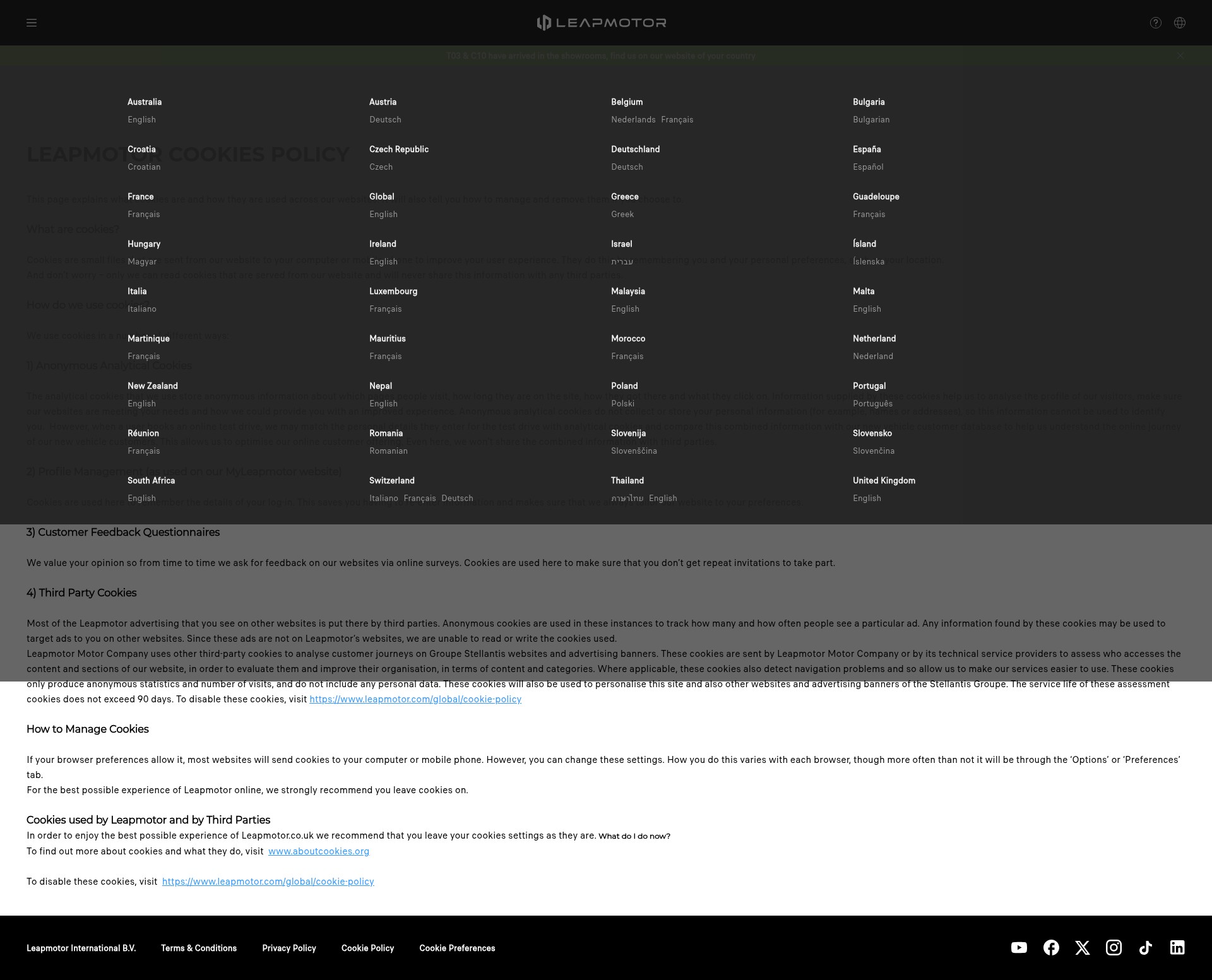Open Leapmotor YouTube channel icon
Image resolution: width=1212 pixels, height=980 pixels.
pos(1019,947)
